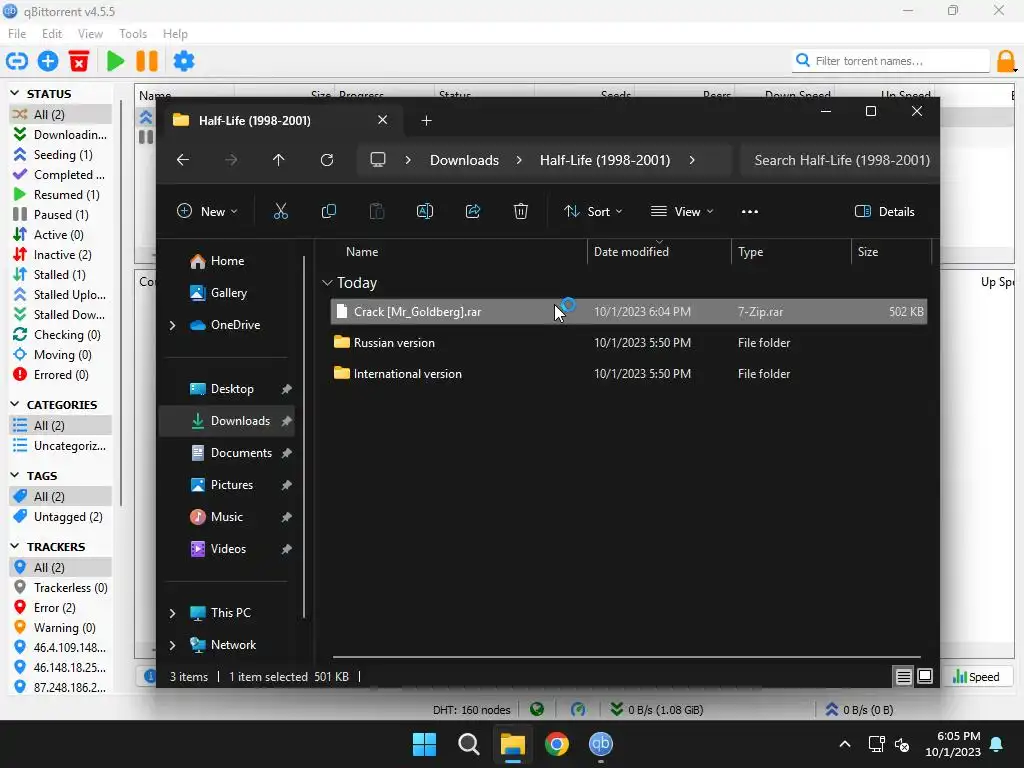
Task: Show hidden tray icons chevron
Action: pyautogui.click(x=844, y=744)
